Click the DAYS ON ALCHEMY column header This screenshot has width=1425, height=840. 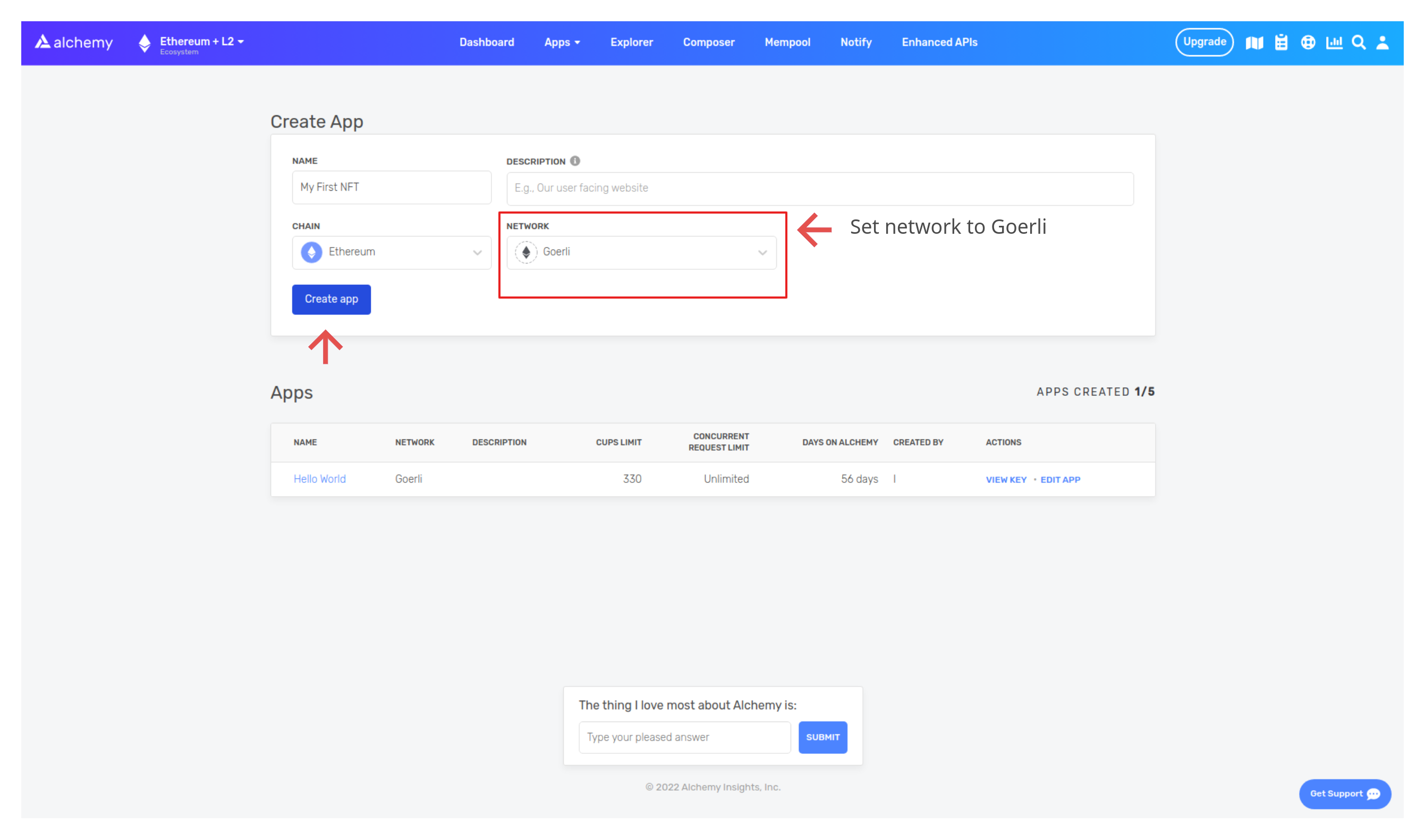pos(840,442)
